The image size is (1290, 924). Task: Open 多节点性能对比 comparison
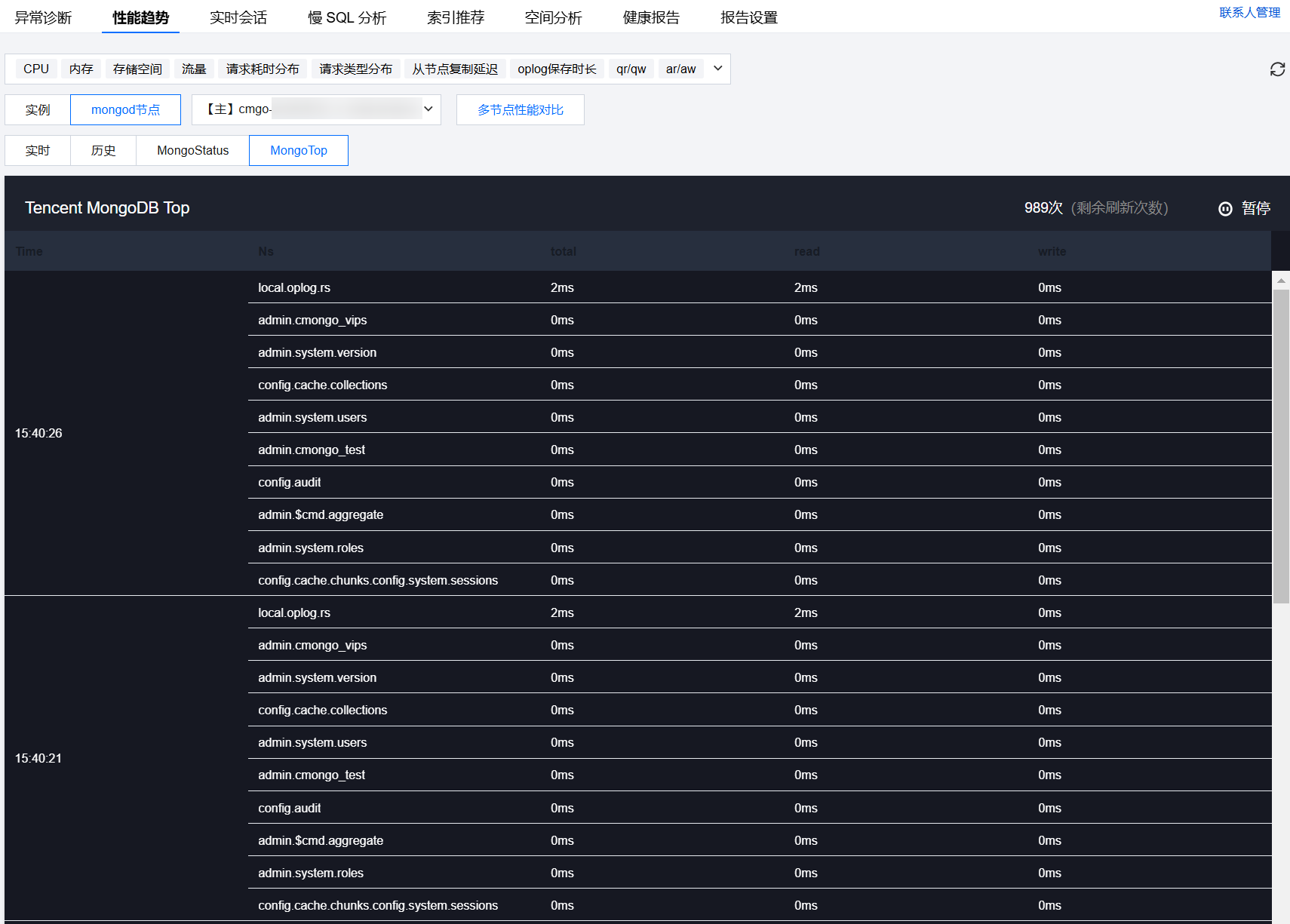(520, 109)
